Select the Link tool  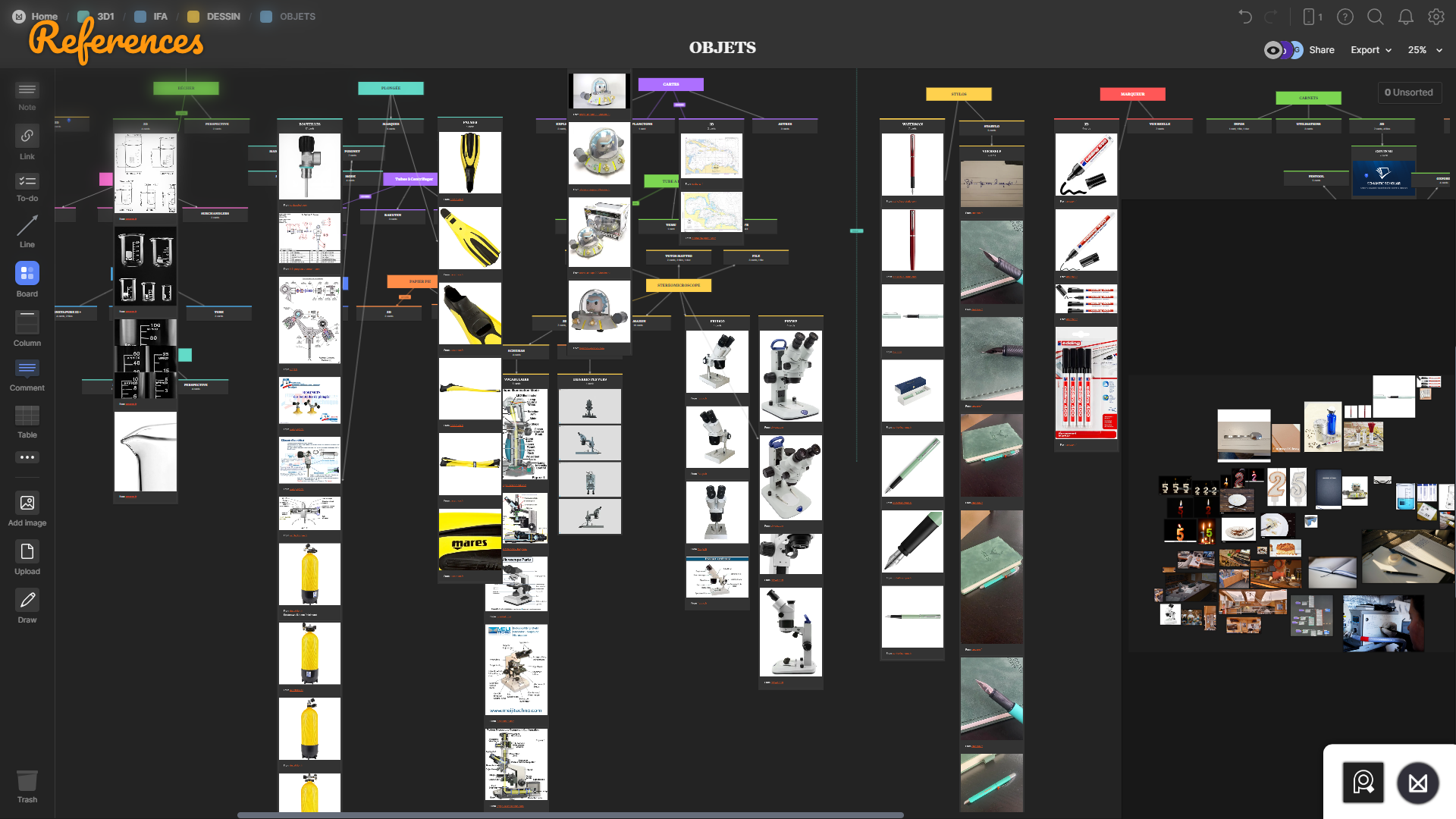click(x=27, y=136)
